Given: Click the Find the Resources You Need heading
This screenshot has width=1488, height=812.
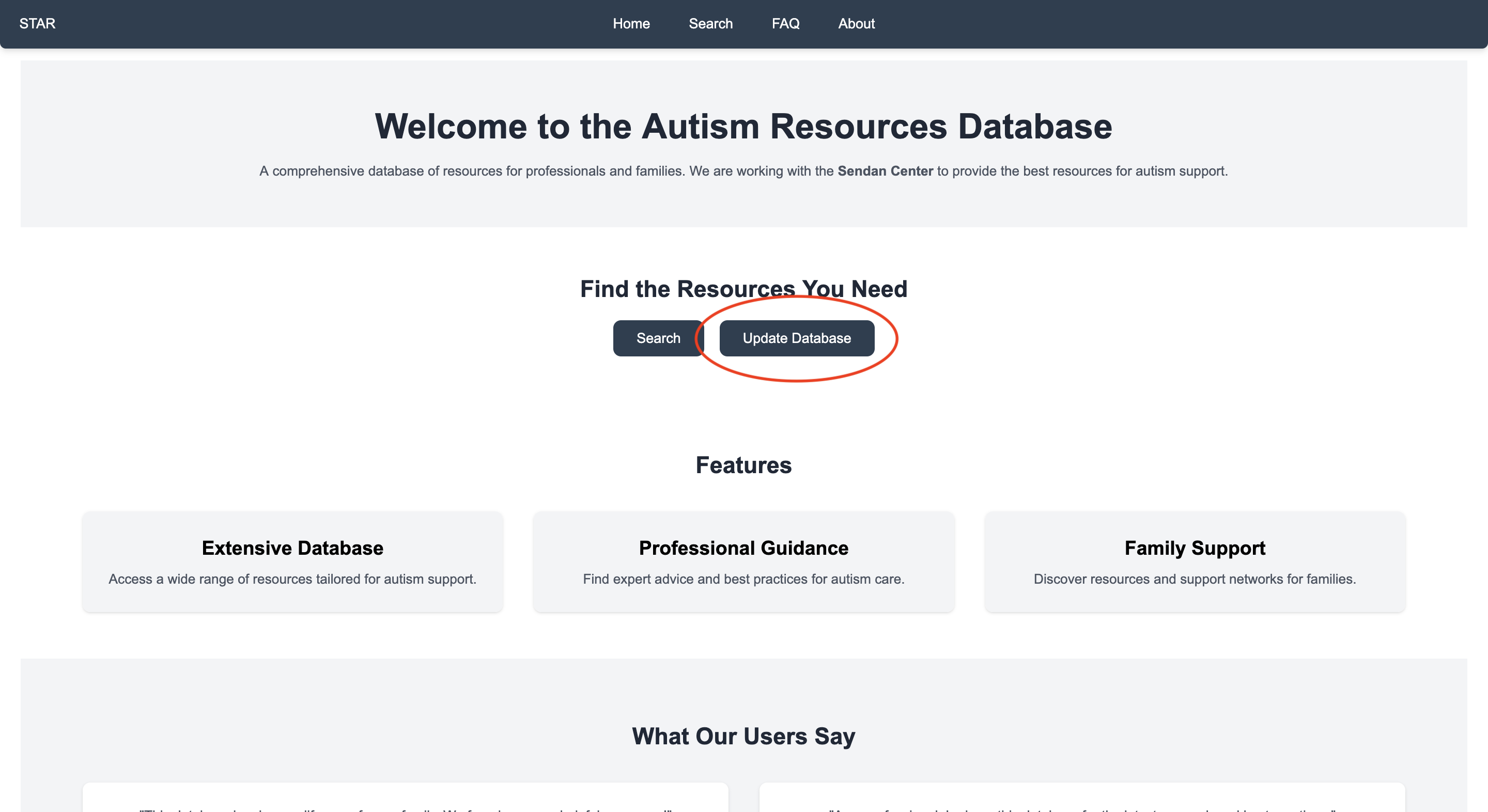Looking at the screenshot, I should [743, 288].
